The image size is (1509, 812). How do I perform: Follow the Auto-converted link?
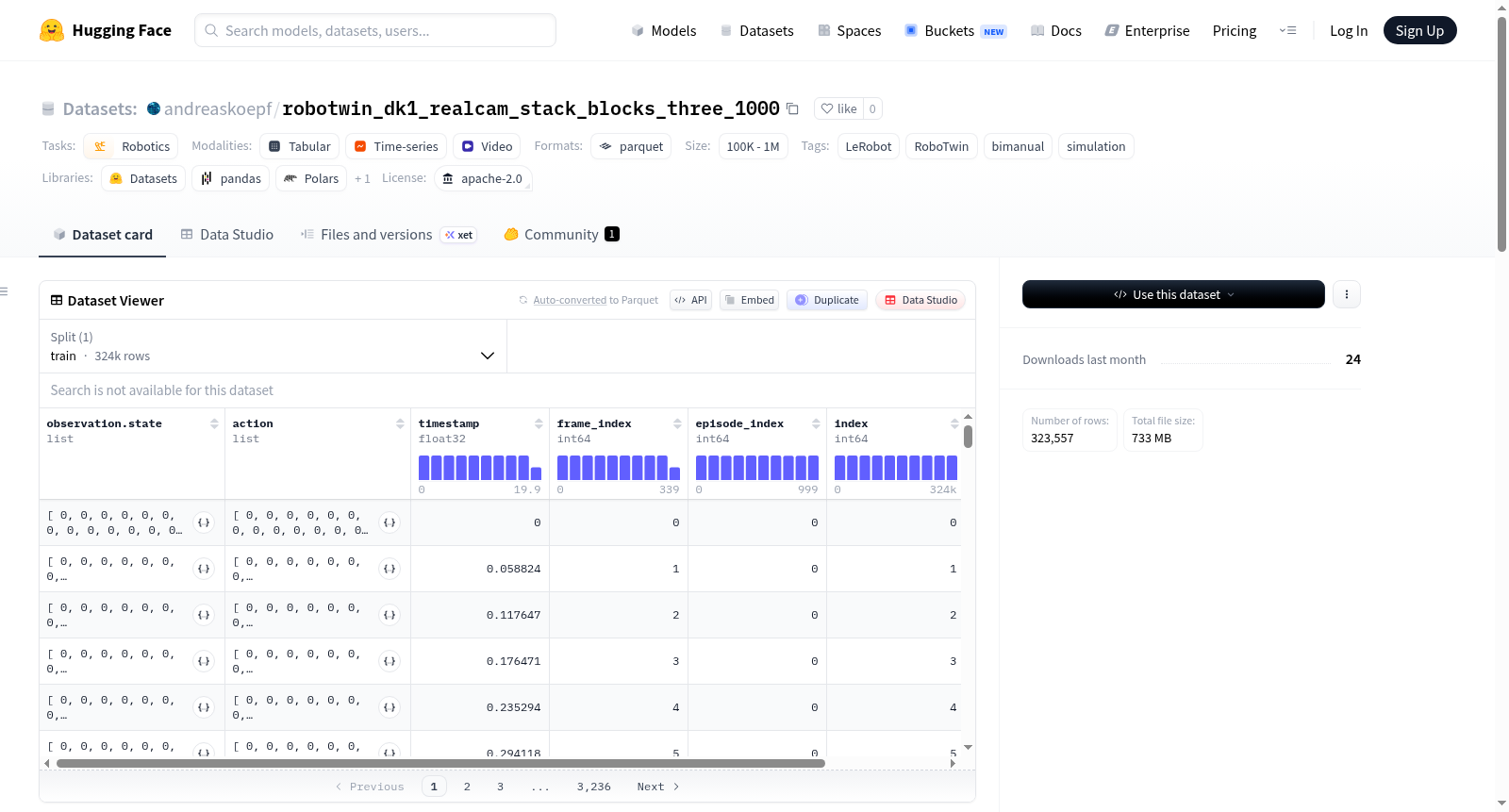(x=570, y=300)
